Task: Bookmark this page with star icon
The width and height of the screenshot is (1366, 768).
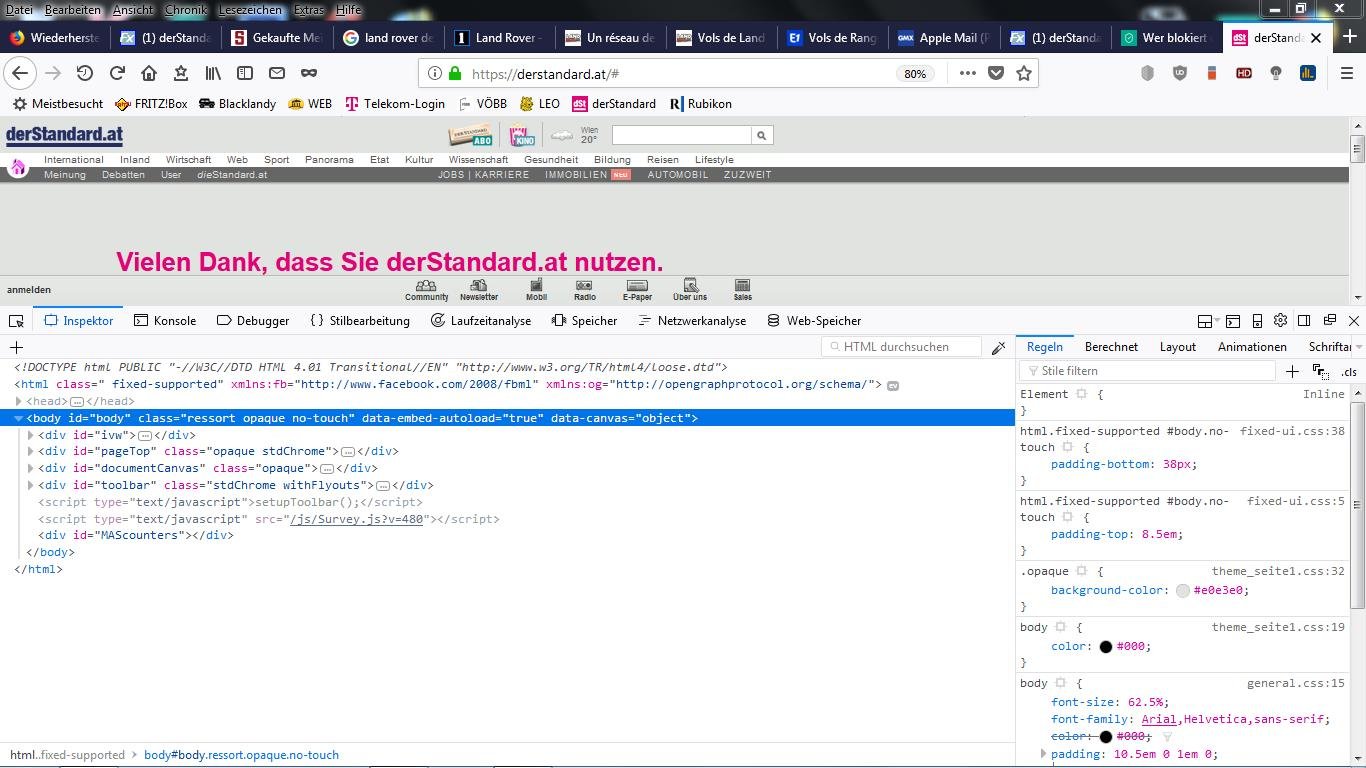Action: point(1024,73)
